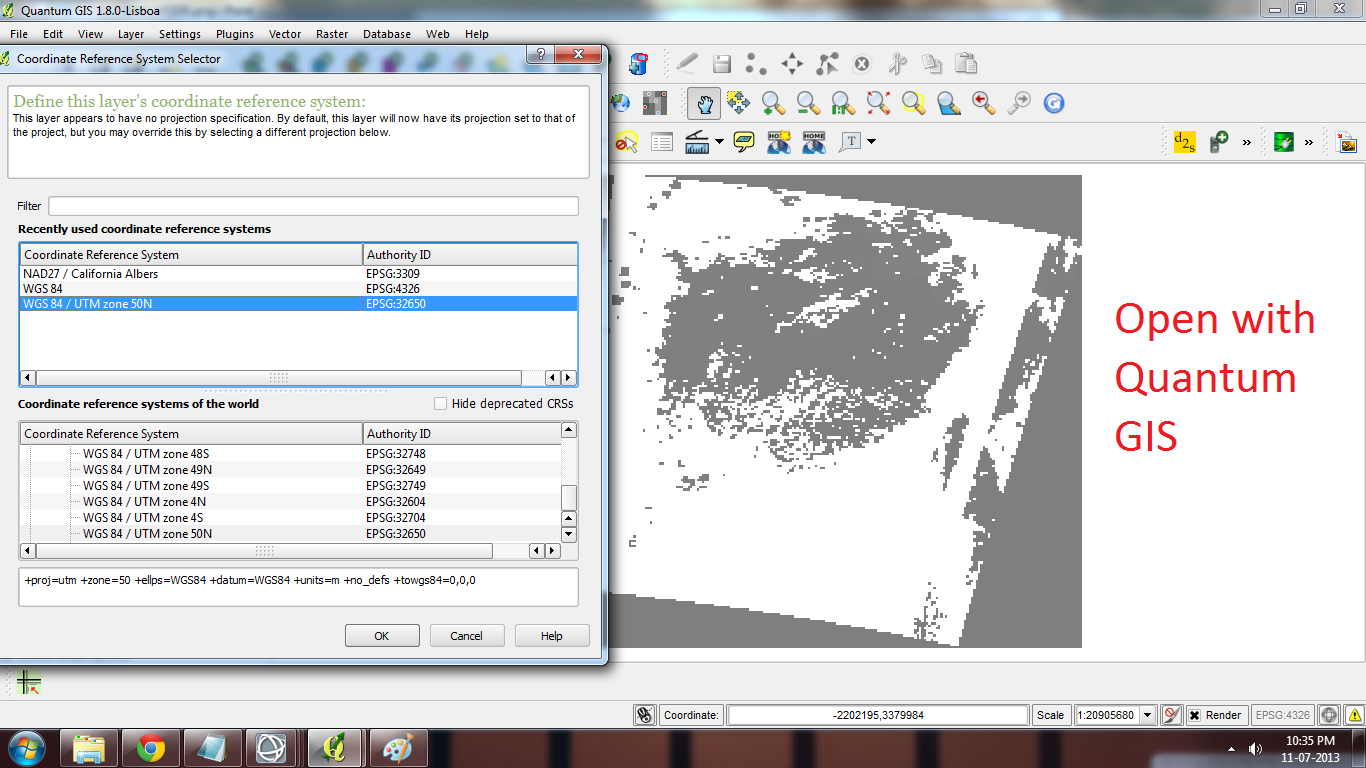The image size is (1366, 768).
Task: Open the Vector menu
Action: tap(285, 34)
